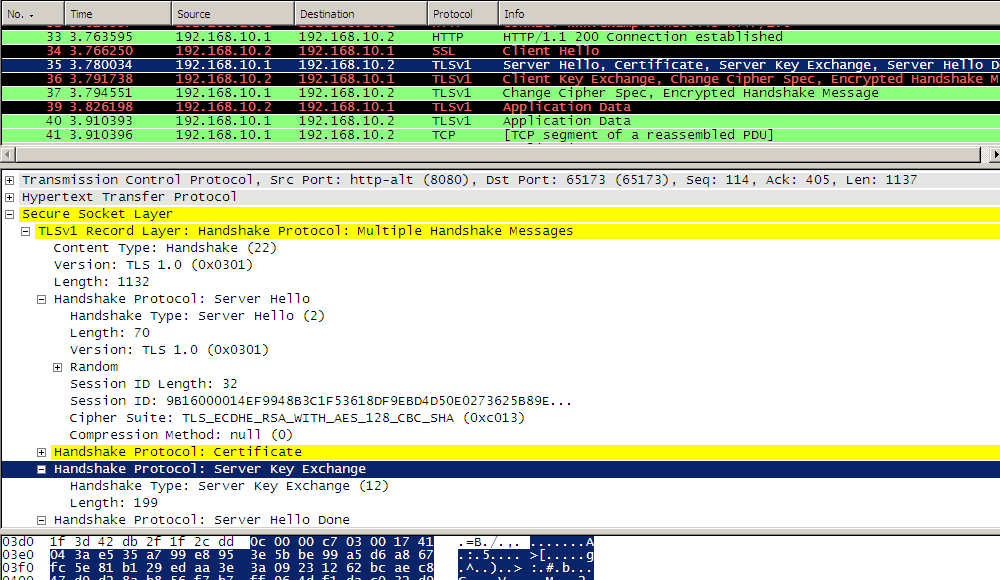Select the Session ID Length: 32 field
The width and height of the screenshot is (1000, 580).
tap(154, 384)
